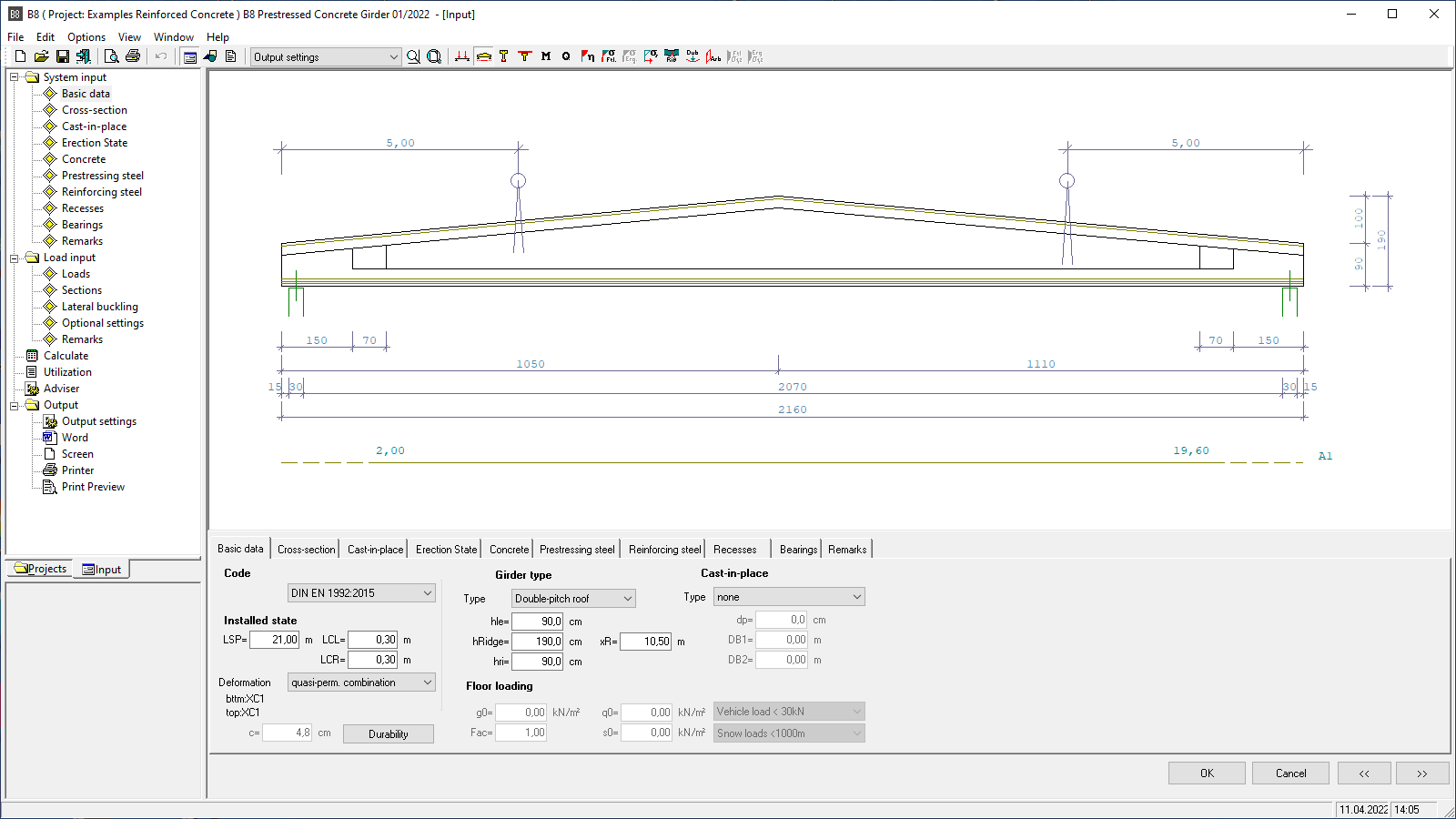Screen dimensions: 1456x819
Task: Select Recesses tree item
Action: pos(82,208)
